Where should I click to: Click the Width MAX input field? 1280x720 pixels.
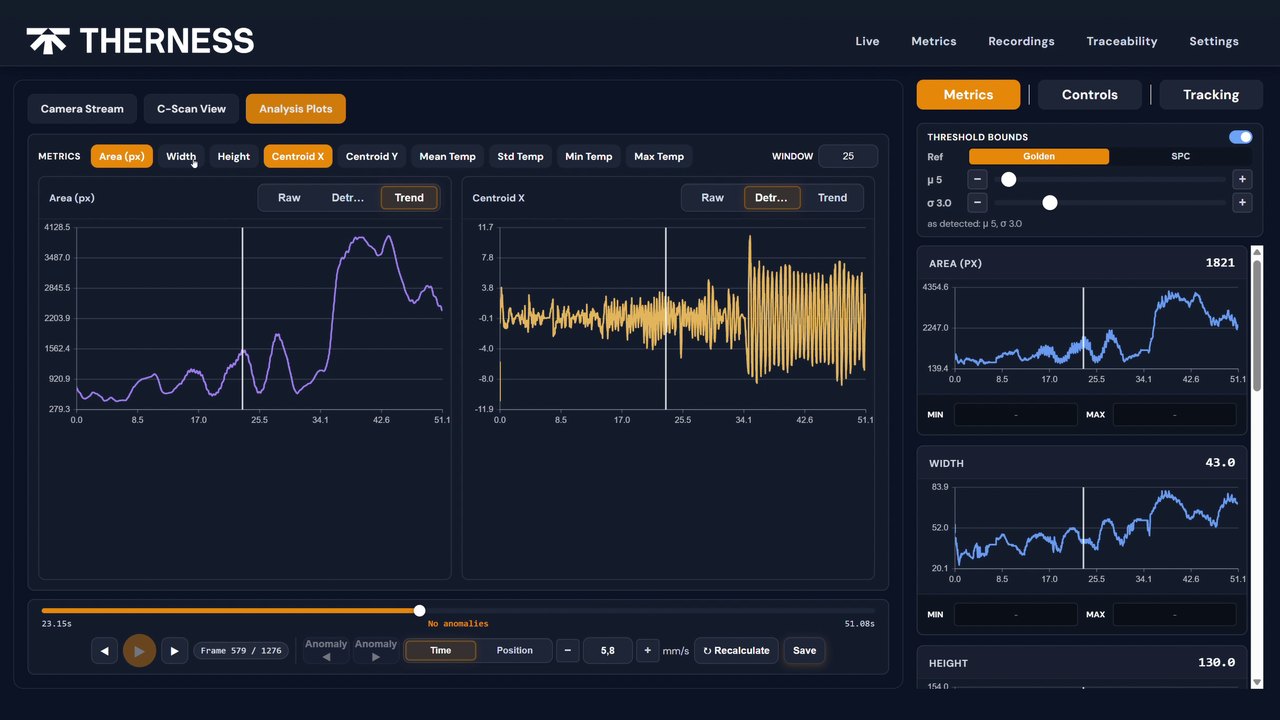point(1174,614)
